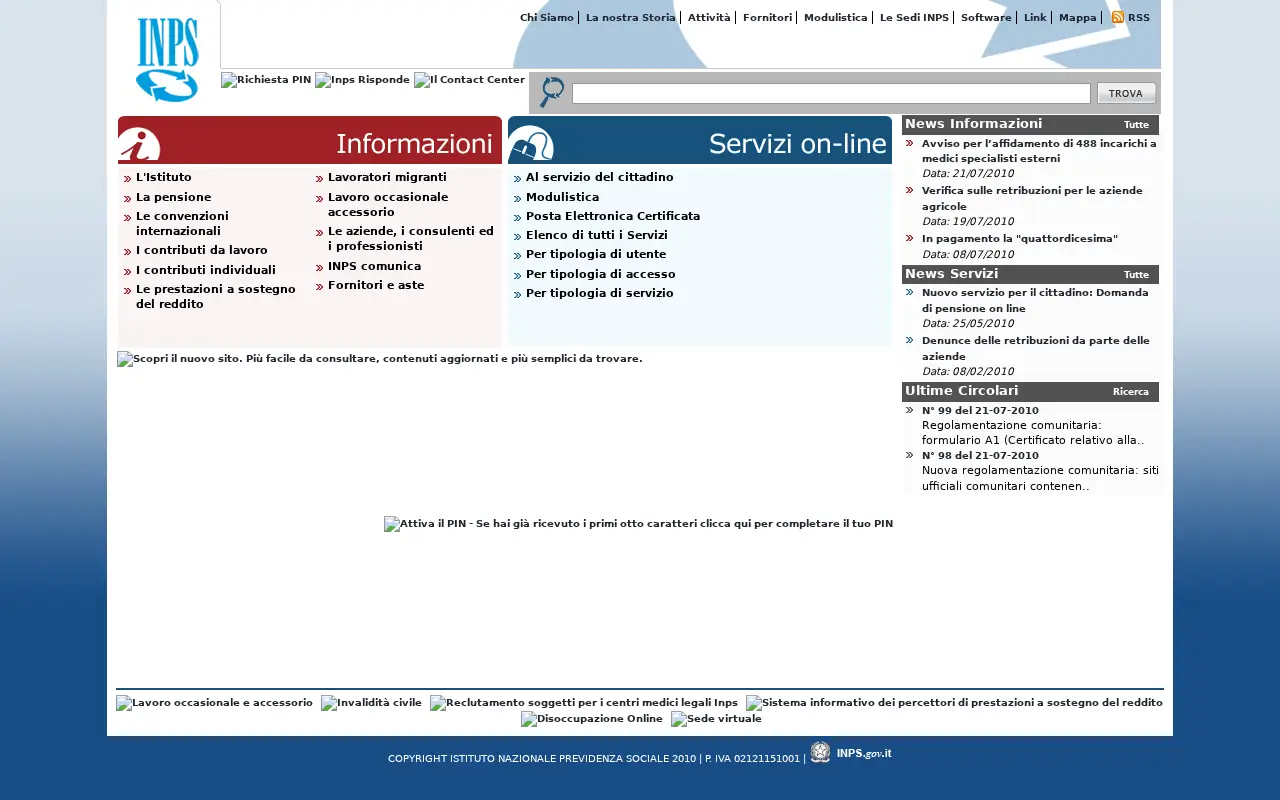1280x800 pixels.
Task: Open the INPS comunica link
Action: (374, 266)
